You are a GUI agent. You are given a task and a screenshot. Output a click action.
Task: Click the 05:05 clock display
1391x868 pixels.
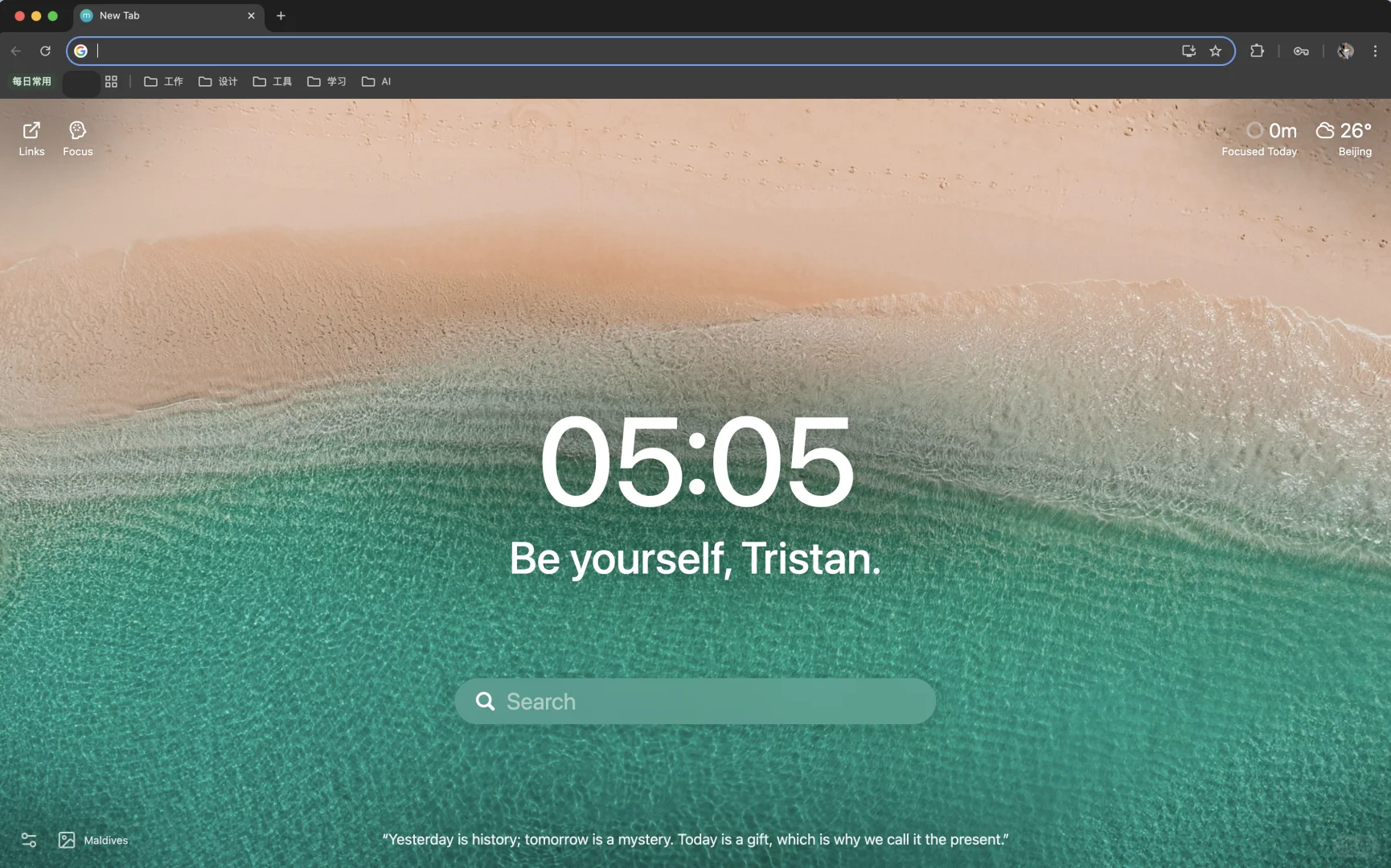coord(696,461)
